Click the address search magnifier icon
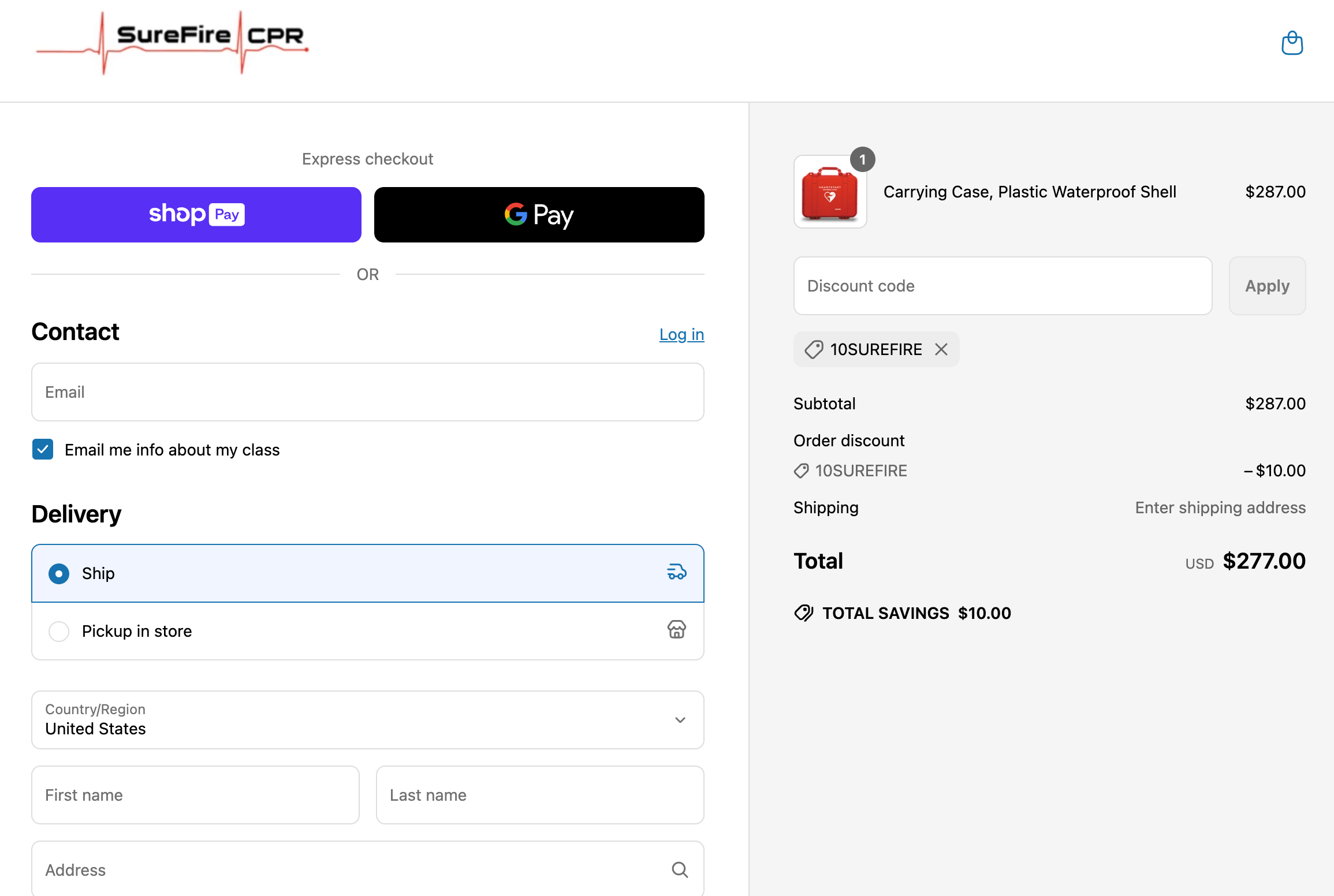 (680, 869)
